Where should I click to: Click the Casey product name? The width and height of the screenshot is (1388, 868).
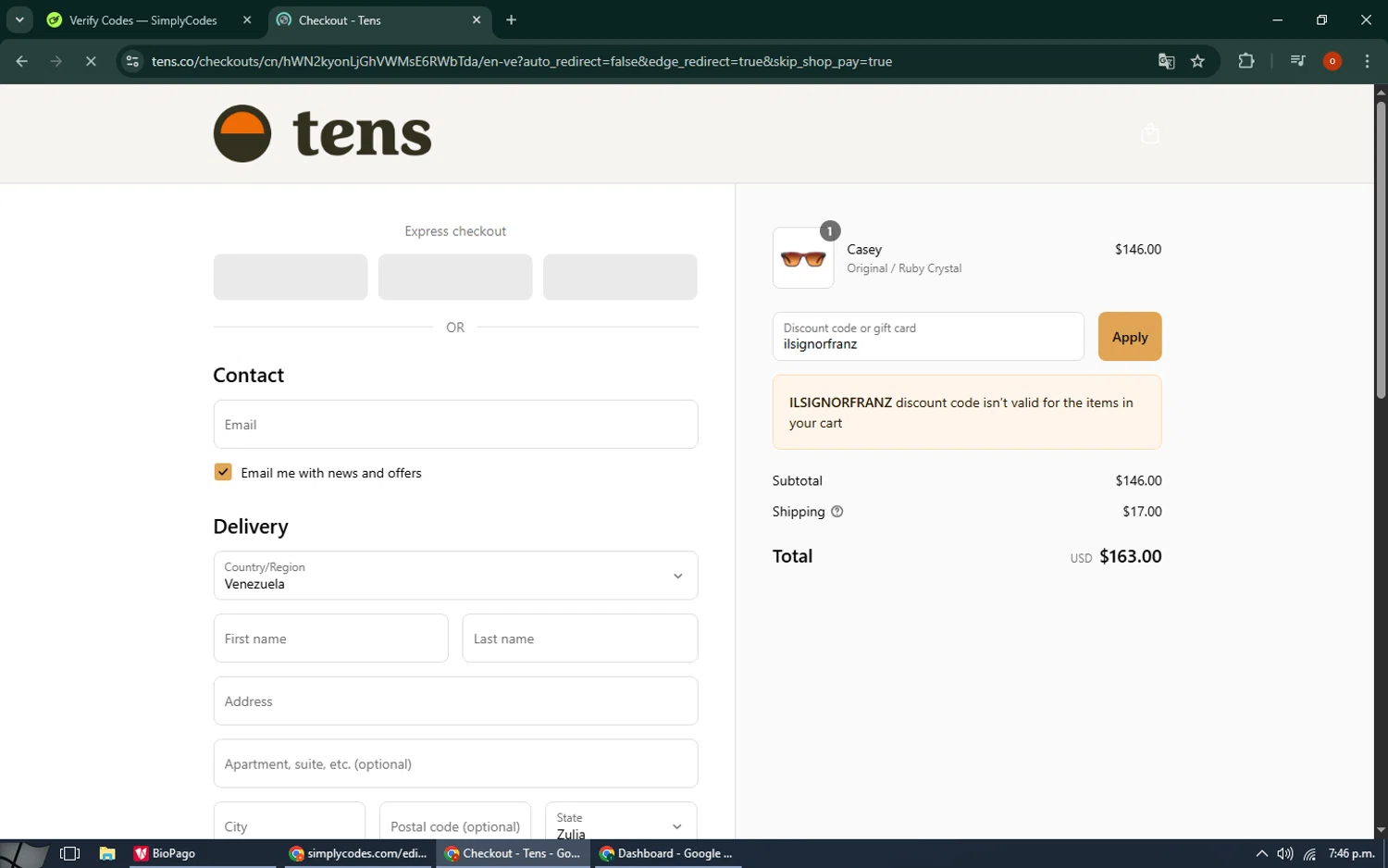coord(864,250)
